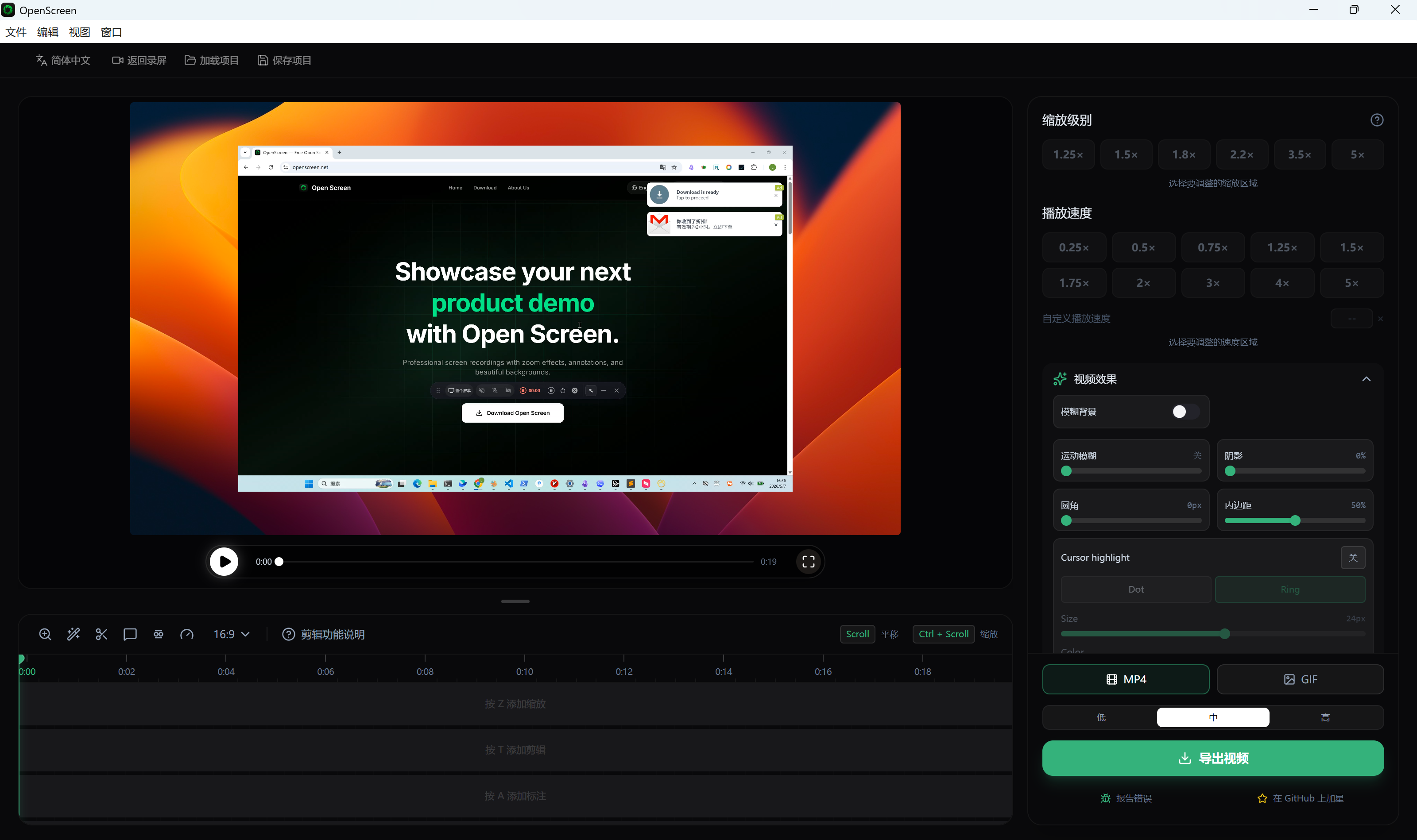Open the 编辑 menu

[x=47, y=32]
